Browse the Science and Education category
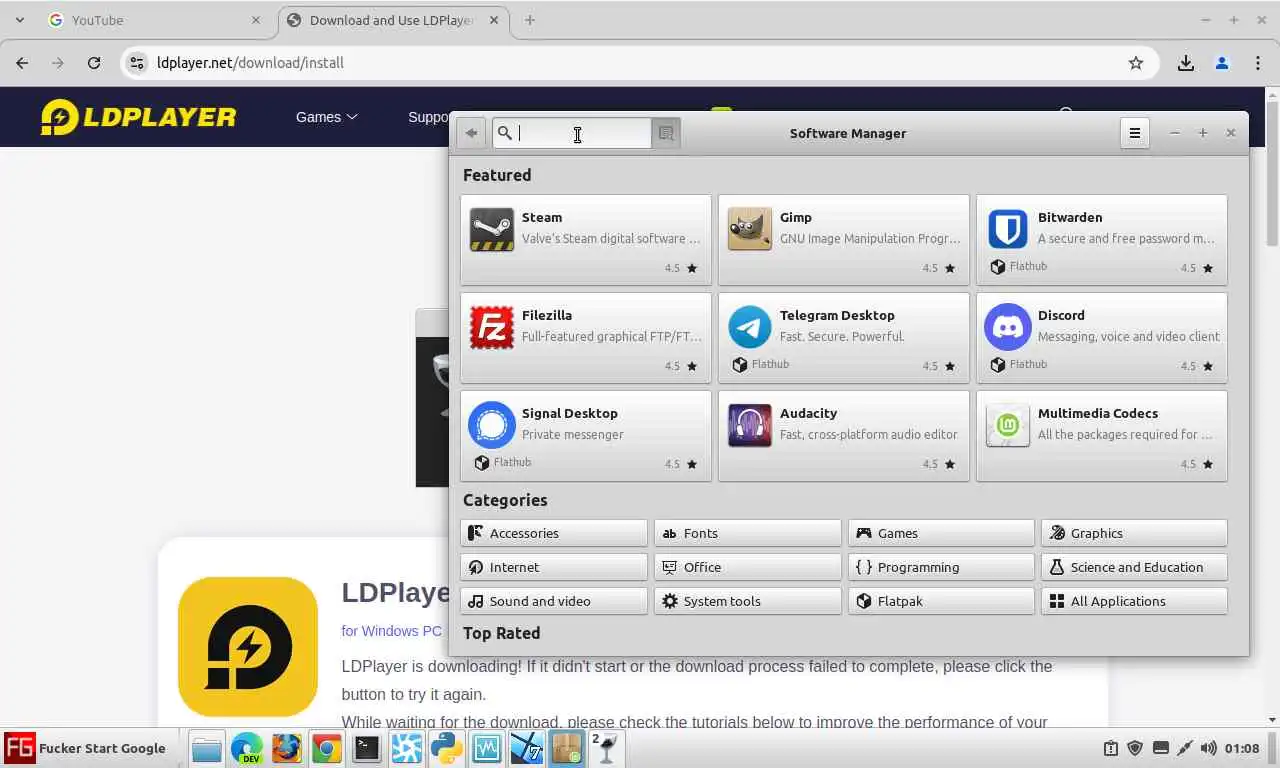Image resolution: width=1280 pixels, height=768 pixels. pyautogui.click(x=1134, y=567)
